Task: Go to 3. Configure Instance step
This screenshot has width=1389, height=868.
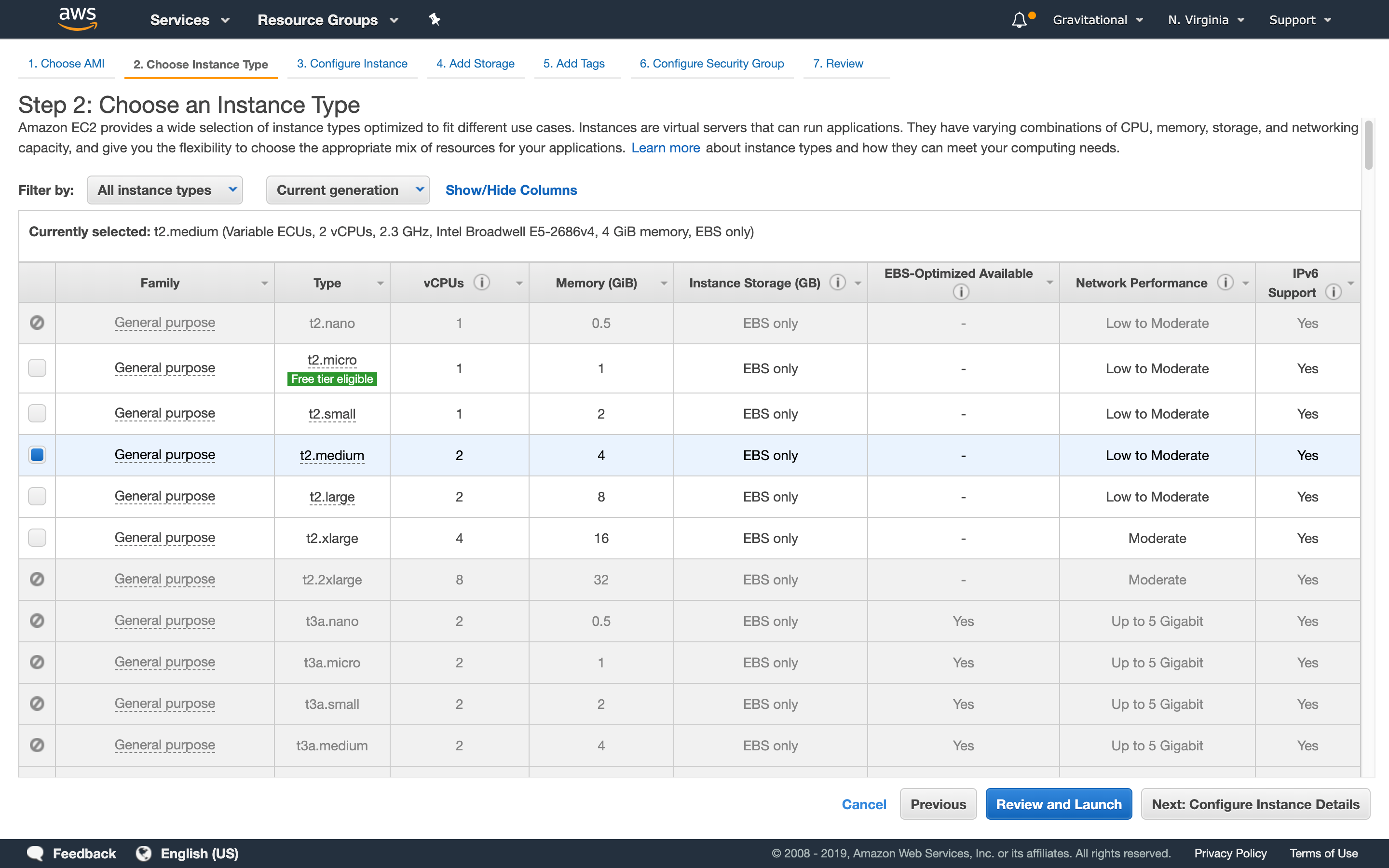Action: (x=352, y=64)
